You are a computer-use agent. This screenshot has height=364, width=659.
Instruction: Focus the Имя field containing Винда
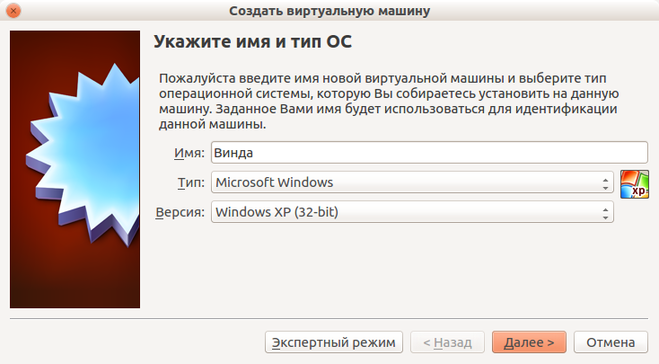tap(429, 153)
